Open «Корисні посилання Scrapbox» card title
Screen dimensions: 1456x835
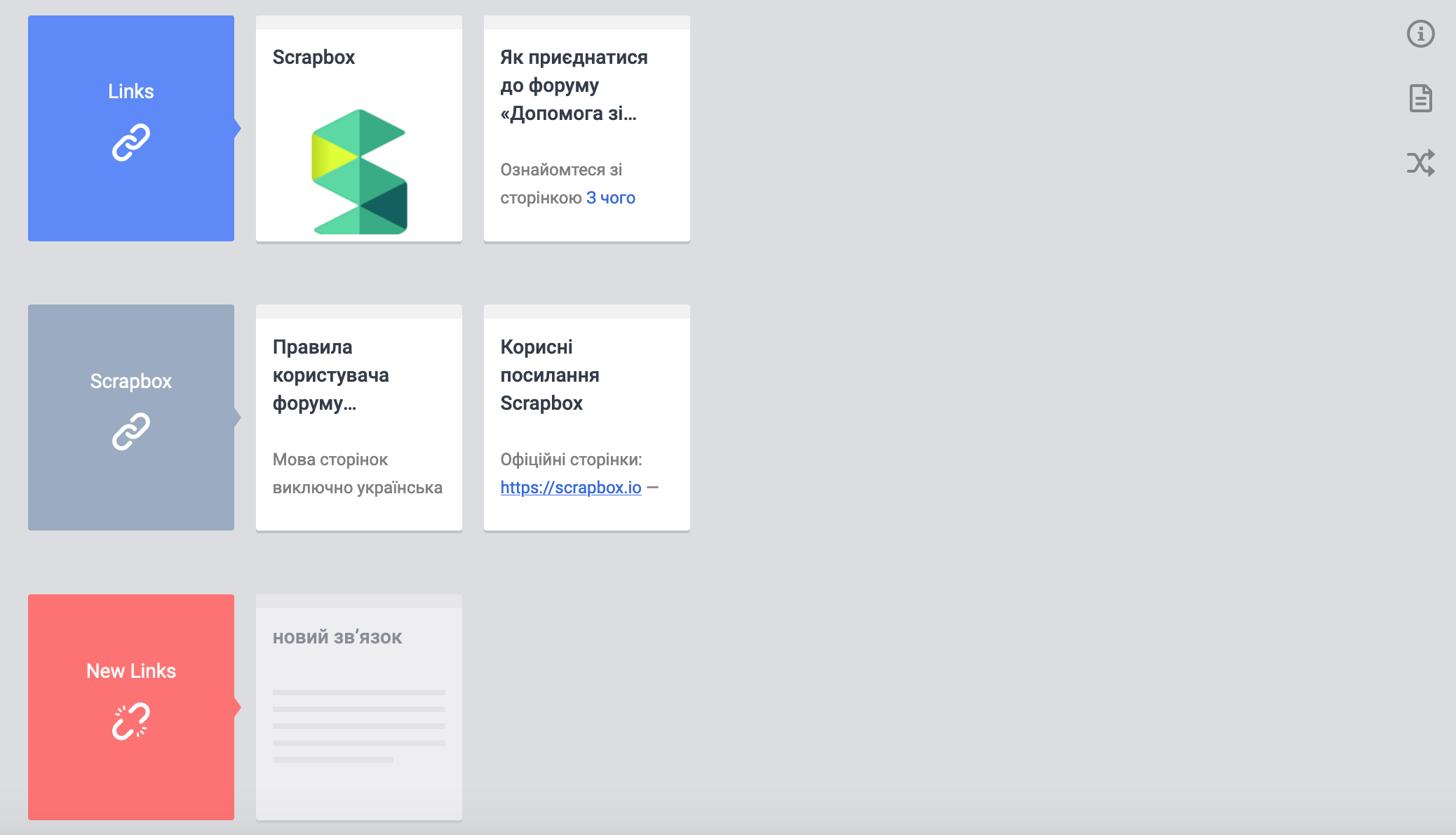coord(549,375)
